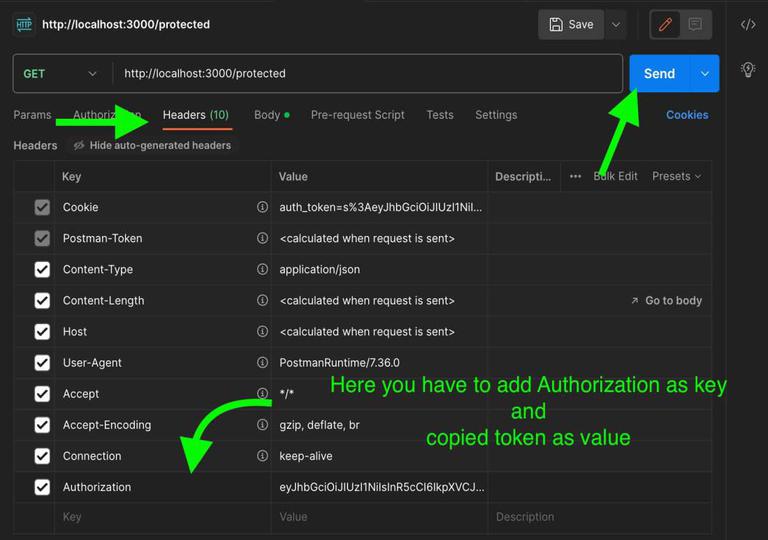
Task: Open the code snippet icon
Action: pyautogui.click(x=748, y=25)
